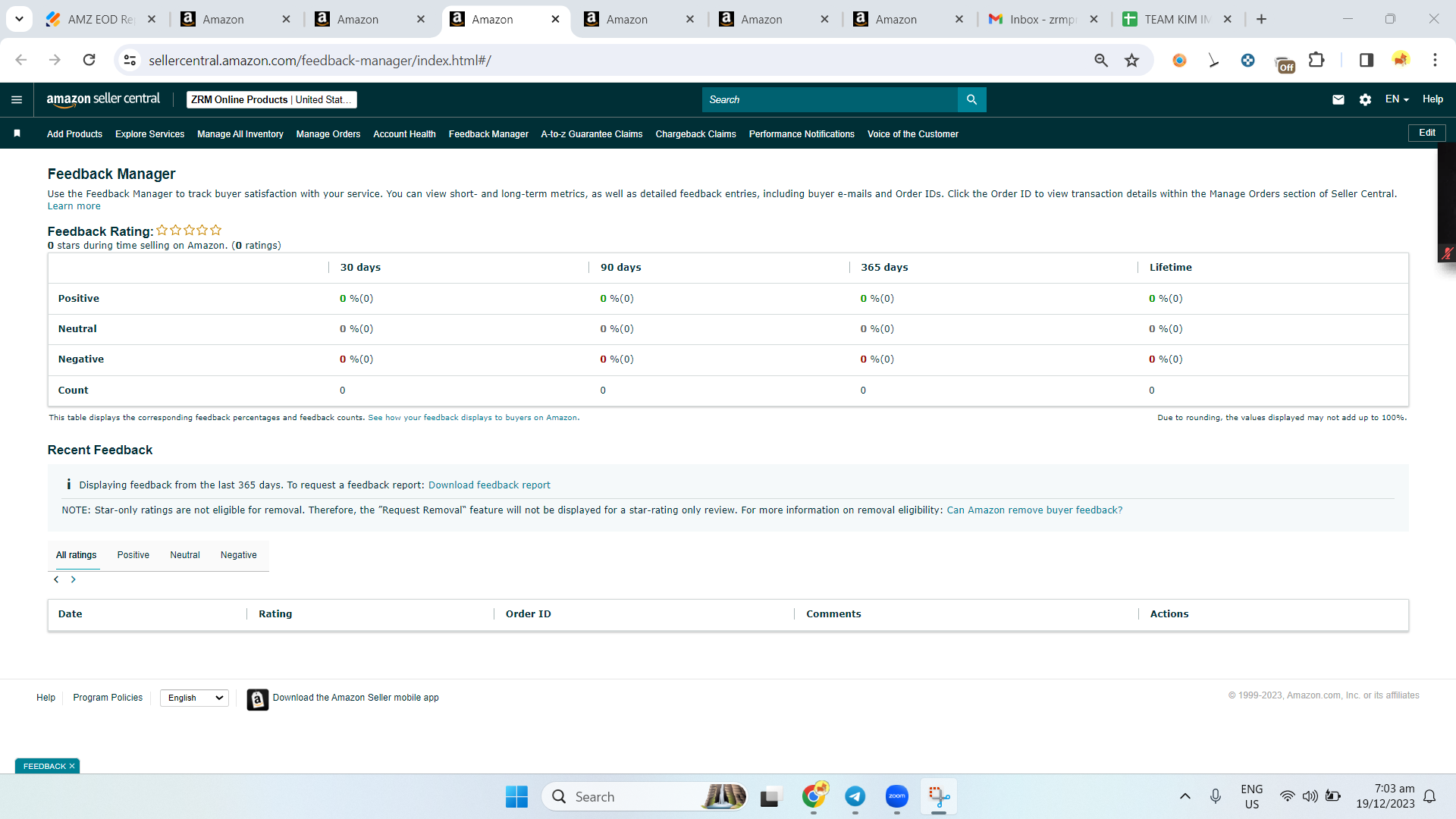Toggle the Chrome side panel icon
This screenshot has height=819, width=1456.
[x=1367, y=60]
